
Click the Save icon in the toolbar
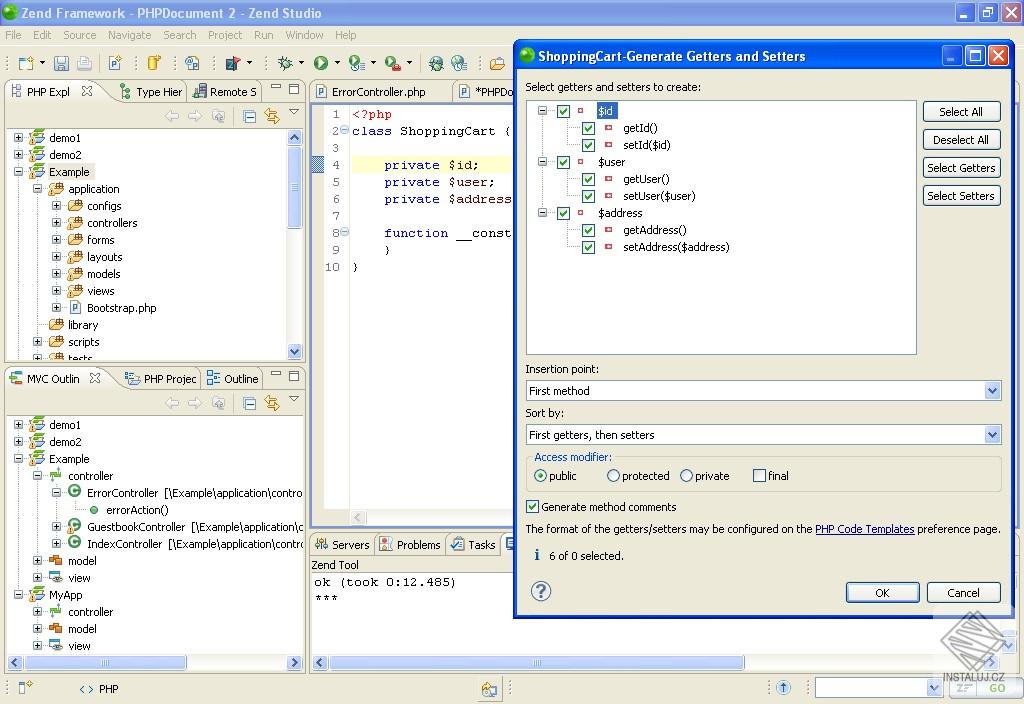click(61, 63)
